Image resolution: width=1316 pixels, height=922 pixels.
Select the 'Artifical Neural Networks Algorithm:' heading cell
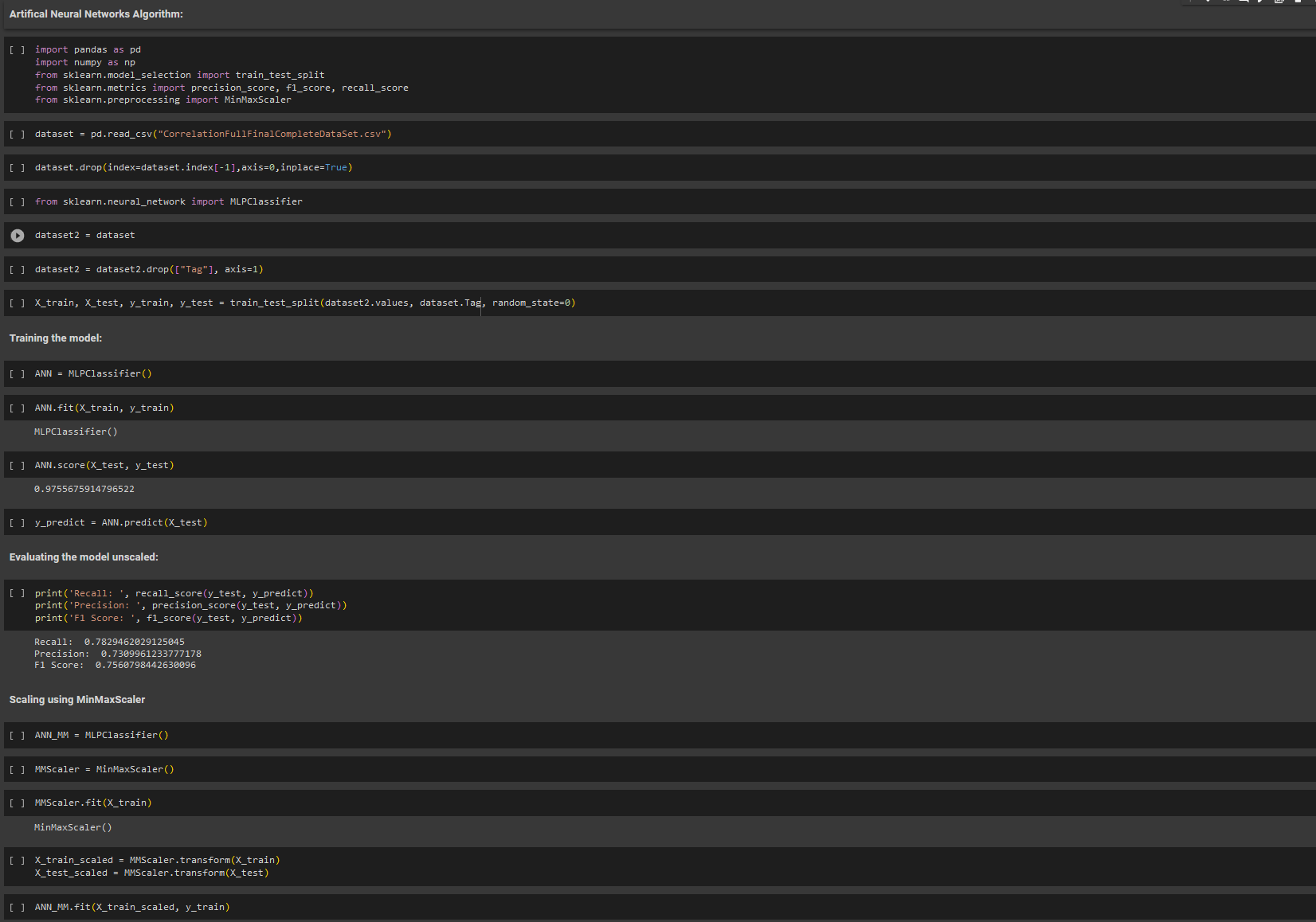(x=96, y=14)
